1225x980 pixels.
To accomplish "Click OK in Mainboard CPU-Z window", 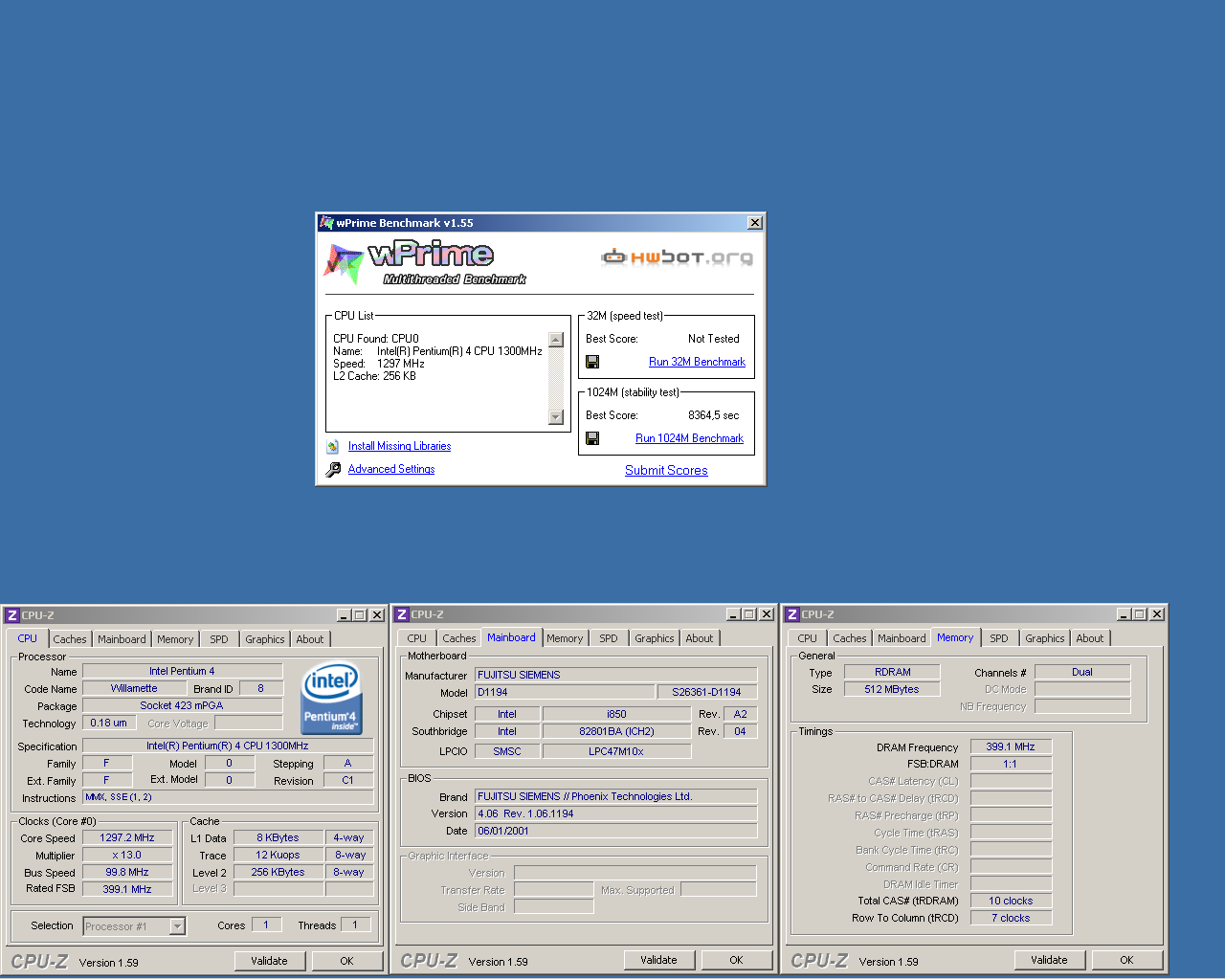I will pos(736,960).
